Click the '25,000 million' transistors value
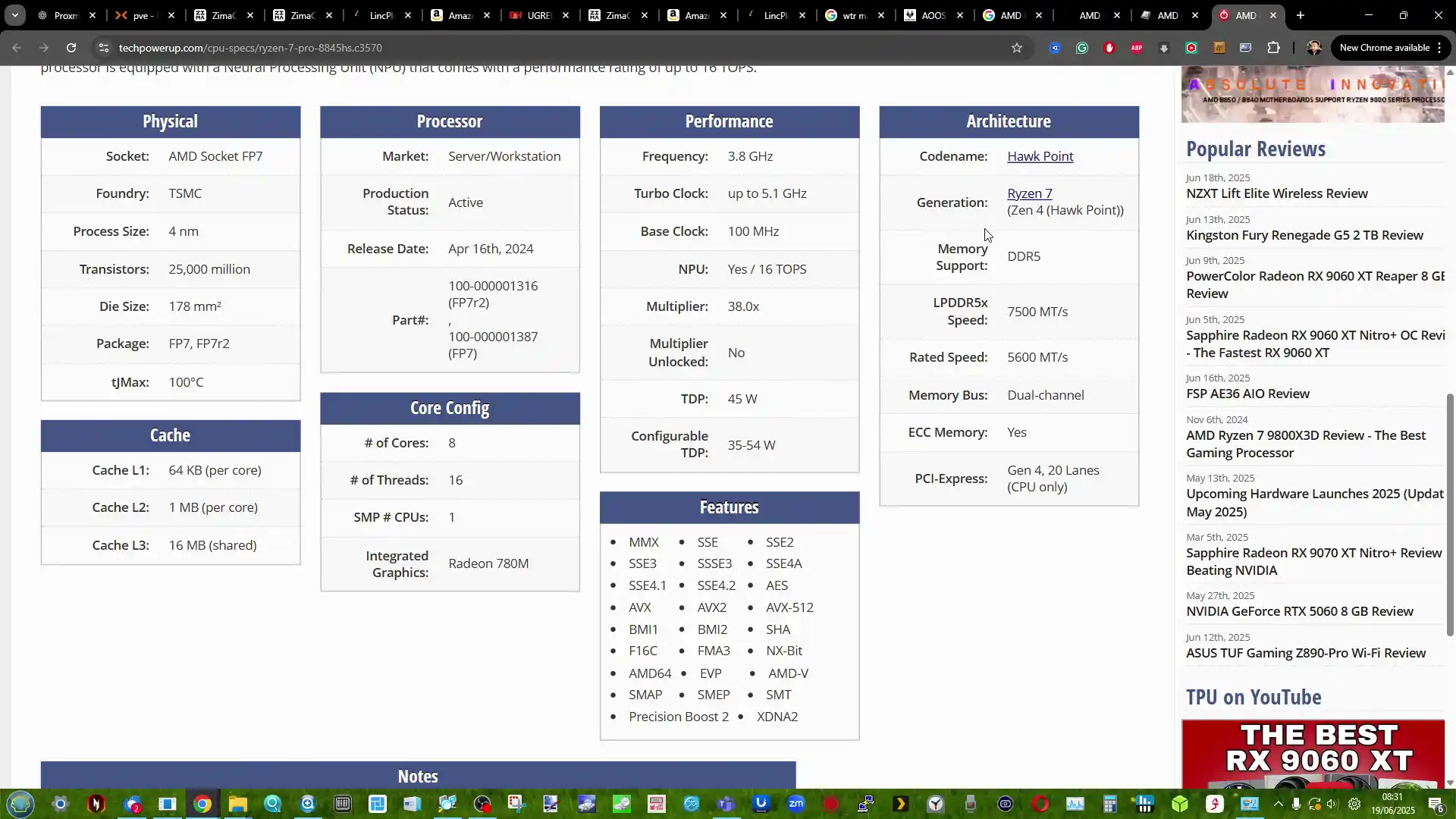Screen dimensions: 1456x819 point(209,269)
